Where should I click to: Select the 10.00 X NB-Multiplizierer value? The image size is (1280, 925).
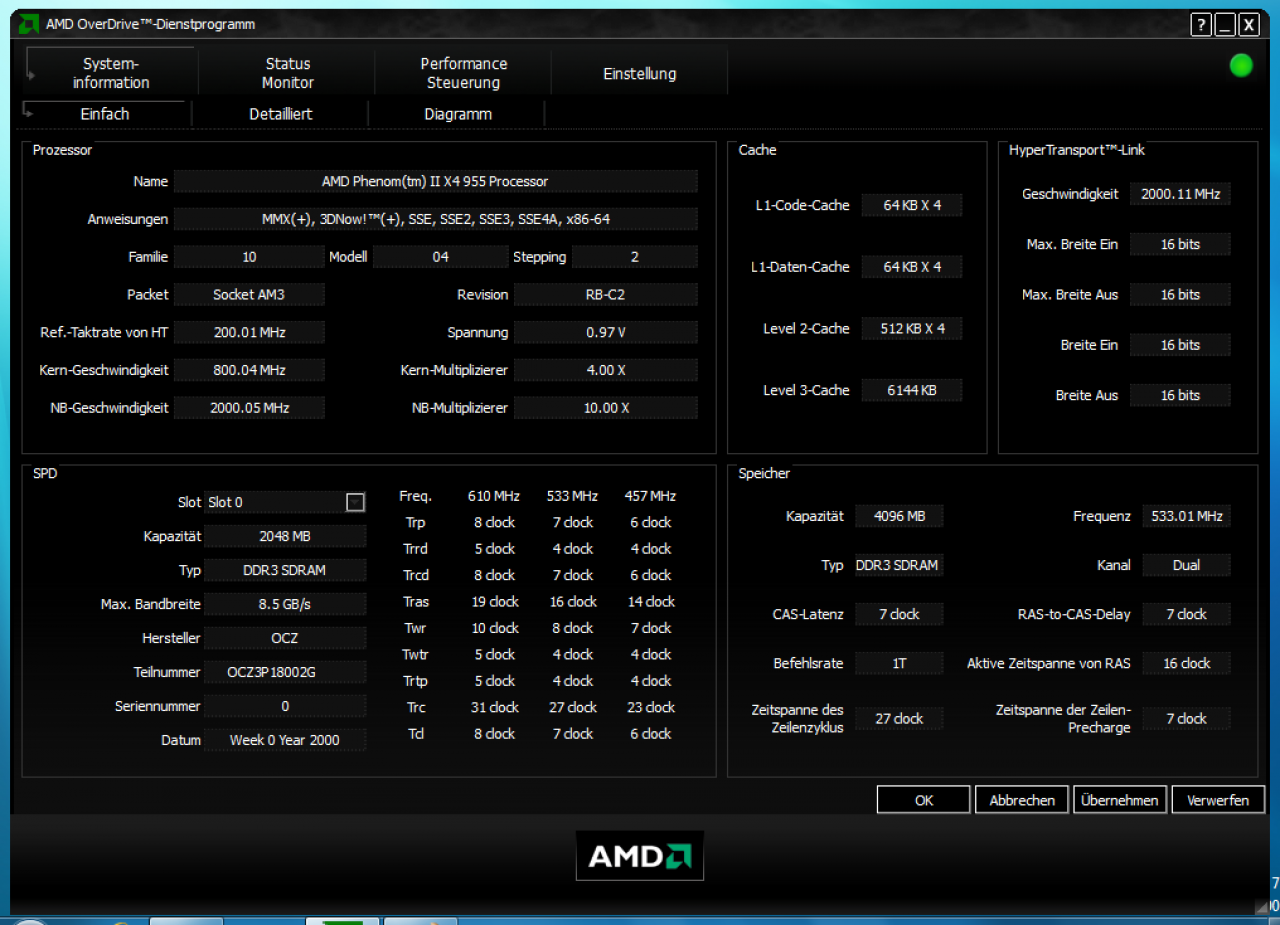pos(605,408)
